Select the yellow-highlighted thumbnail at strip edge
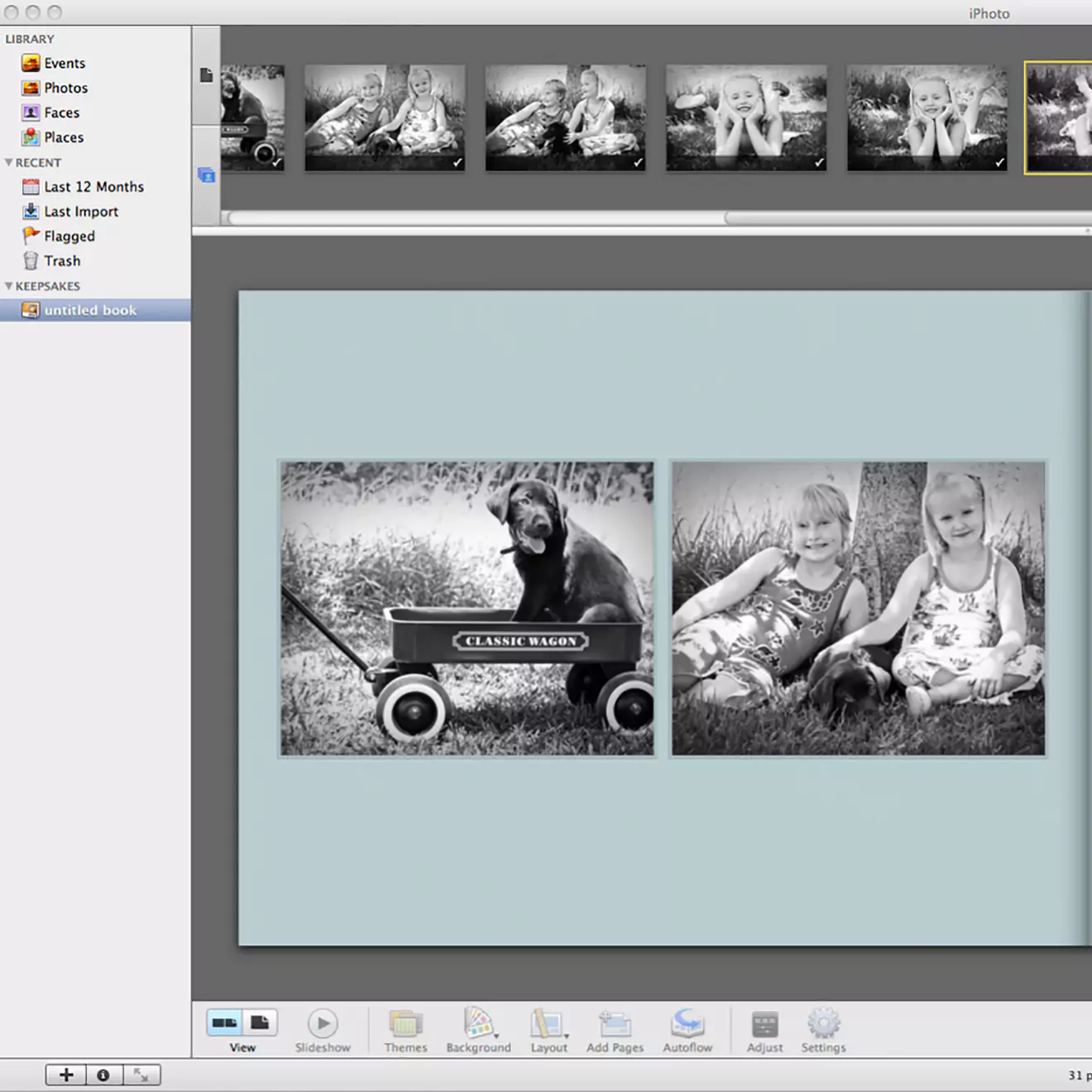Image resolution: width=1092 pixels, height=1092 pixels. pos(1059,117)
